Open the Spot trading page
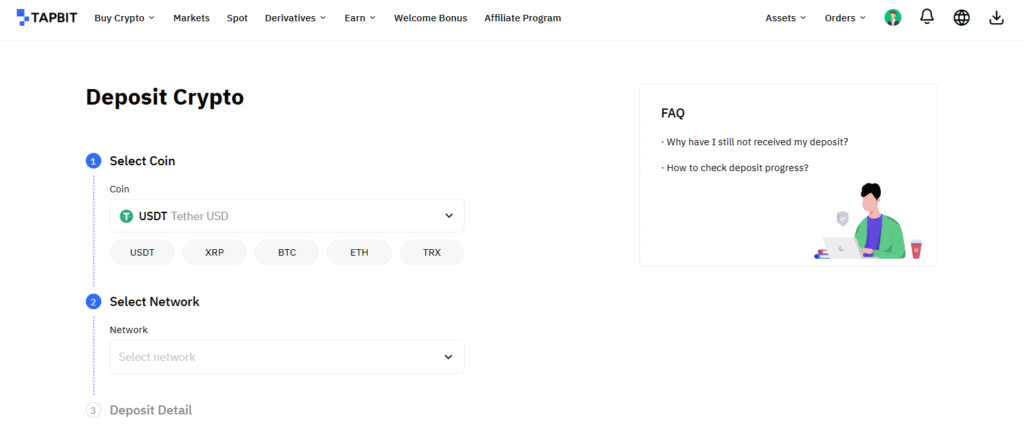The width and height of the screenshot is (1024, 428). click(237, 18)
